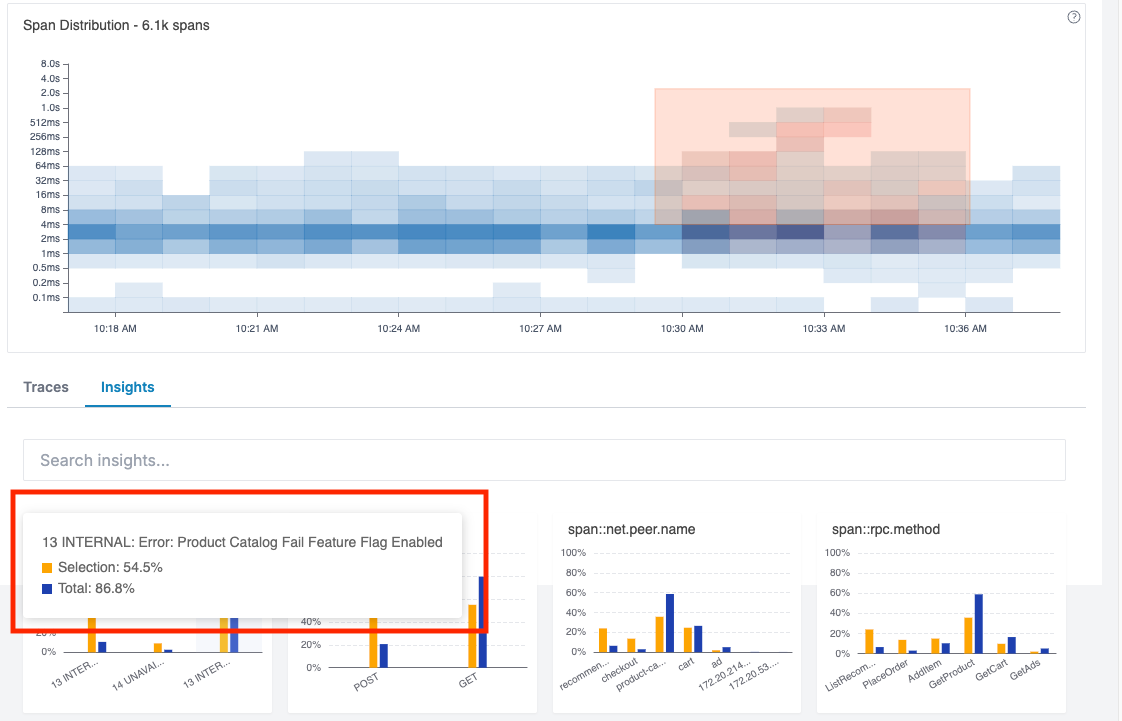Click the blue product-catalog bar in net.peer.name
The width and height of the screenshot is (1122, 721).
tap(670, 623)
